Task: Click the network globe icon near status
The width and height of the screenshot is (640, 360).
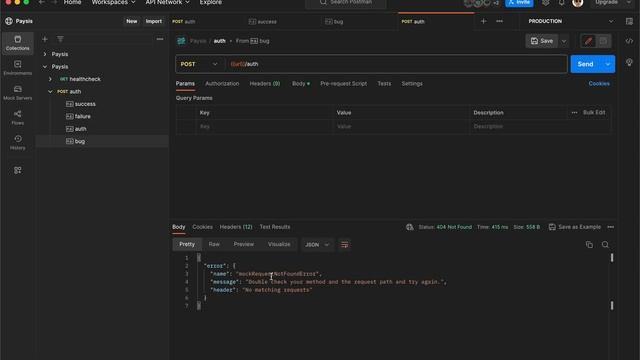Action: tap(410, 227)
